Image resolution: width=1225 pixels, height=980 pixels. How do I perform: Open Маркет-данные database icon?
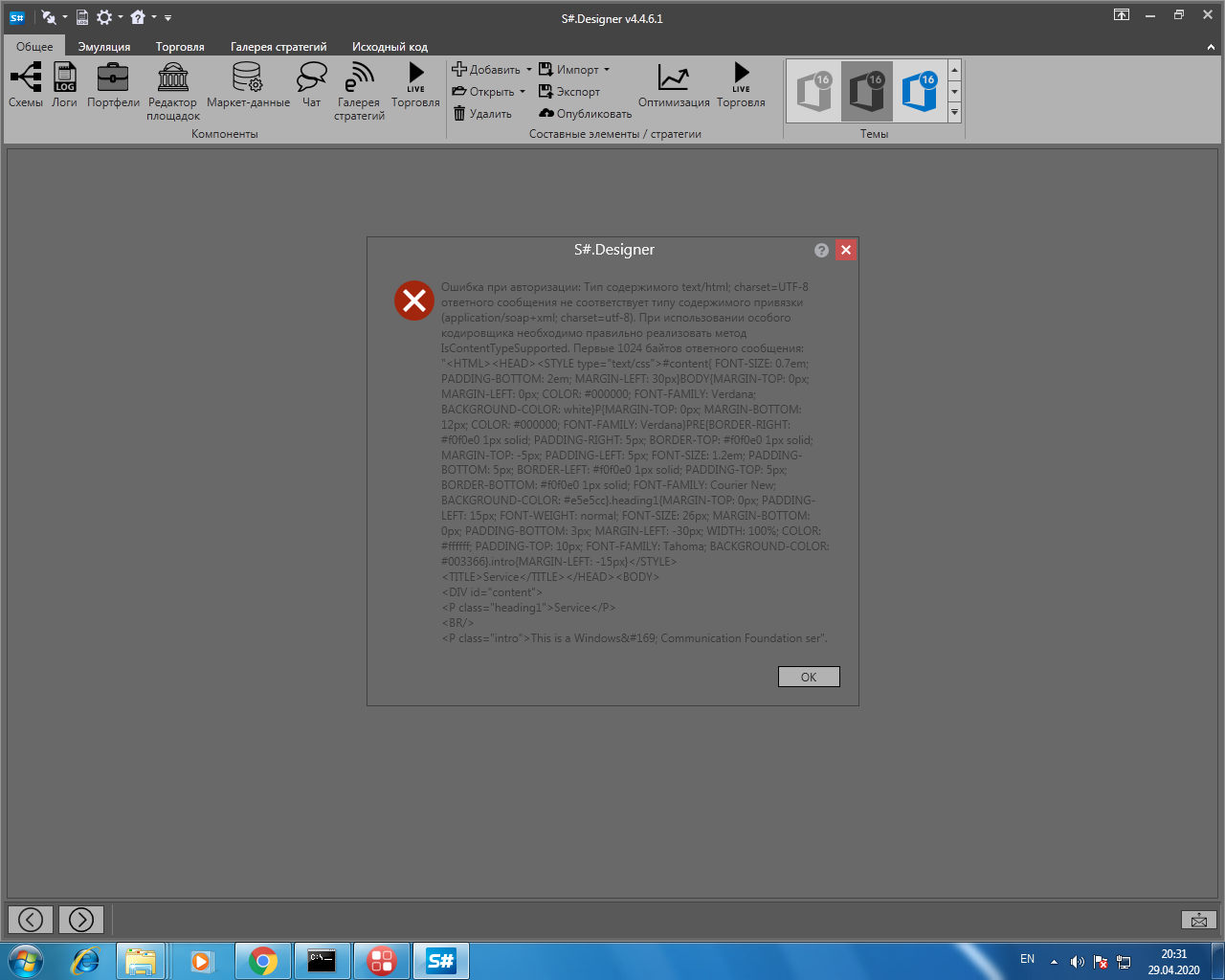click(248, 84)
